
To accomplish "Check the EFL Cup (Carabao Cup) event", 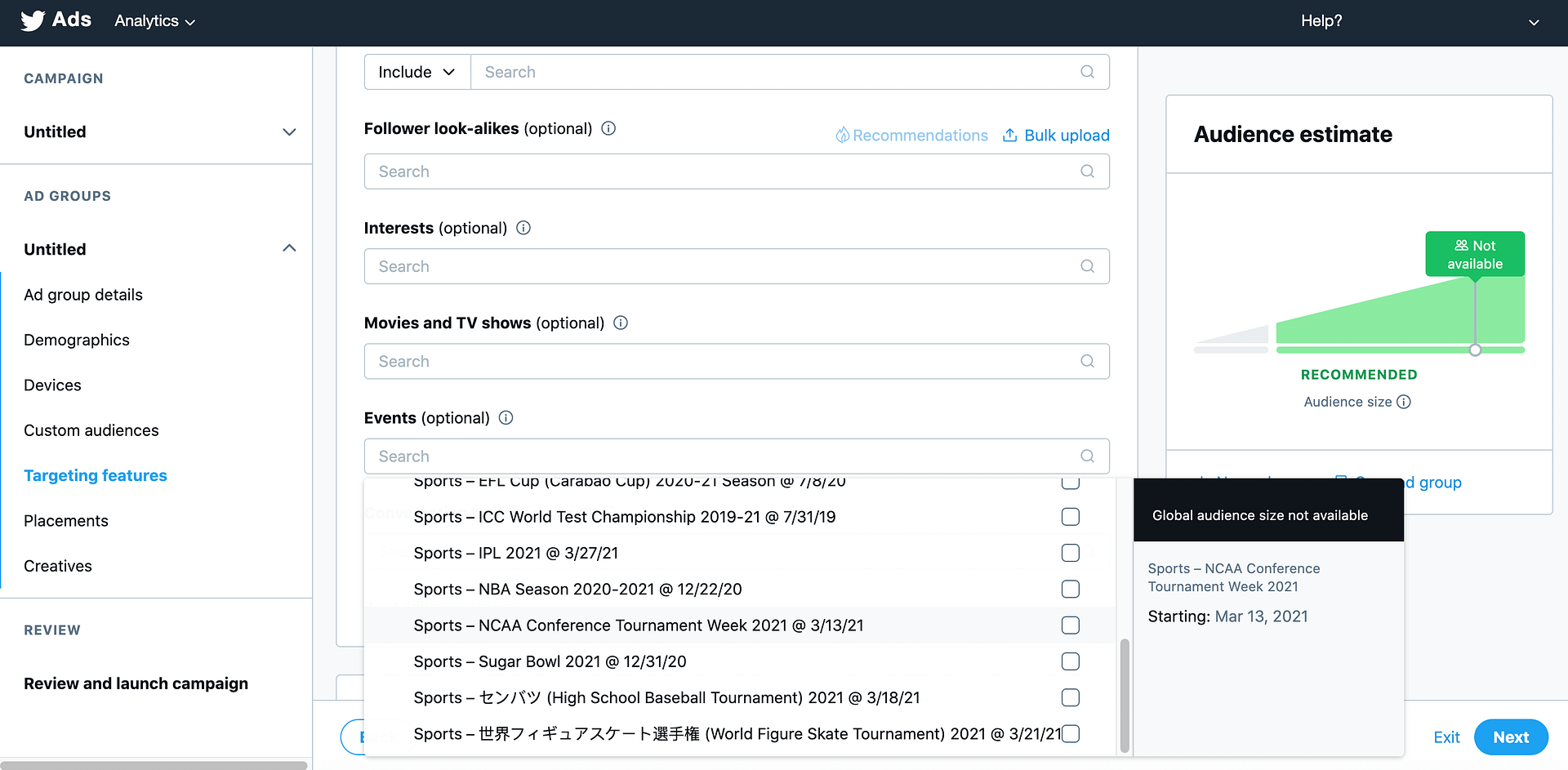I will pos(1071,483).
